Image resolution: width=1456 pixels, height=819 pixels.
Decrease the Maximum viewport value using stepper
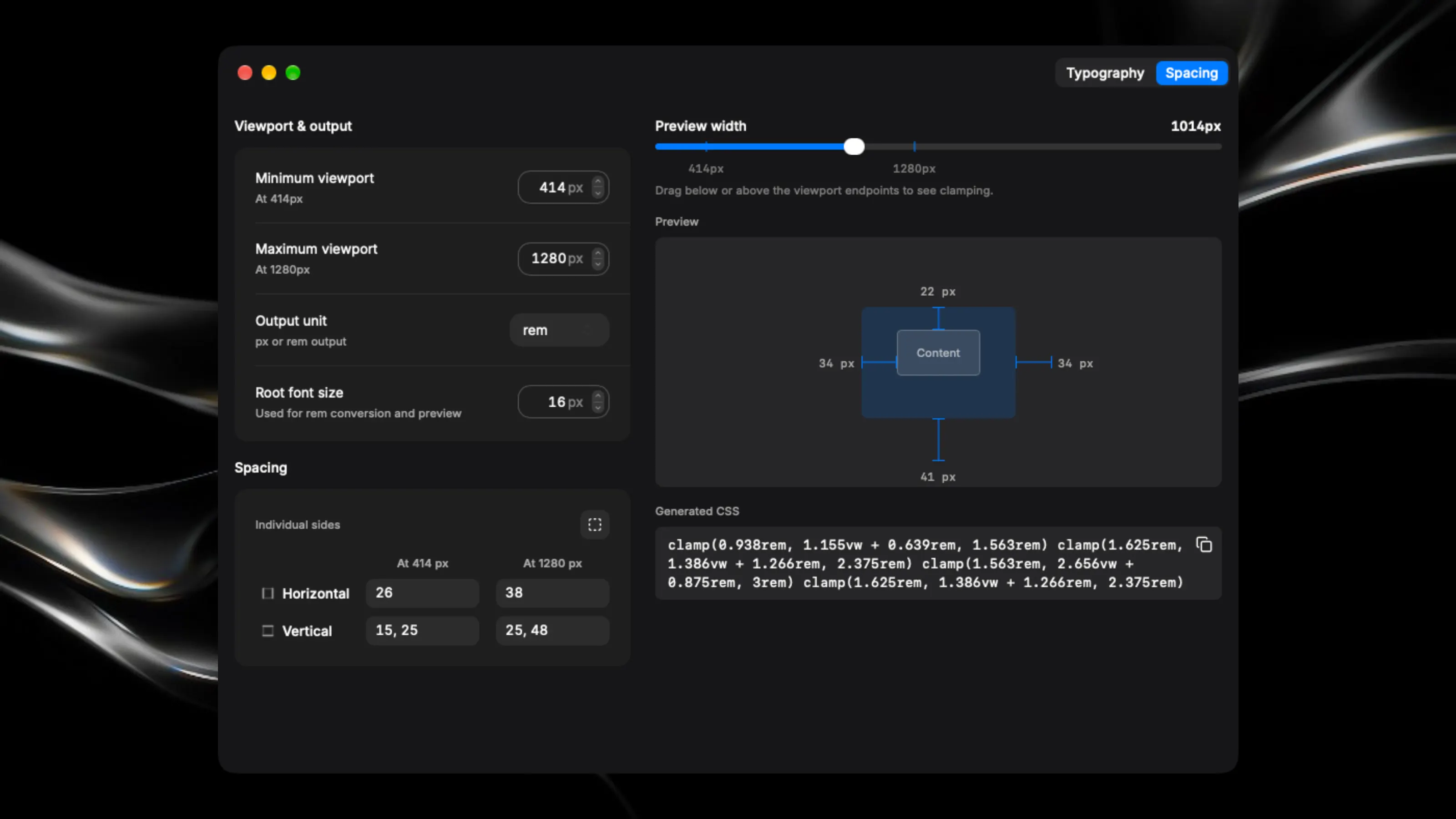pyautogui.click(x=598, y=264)
